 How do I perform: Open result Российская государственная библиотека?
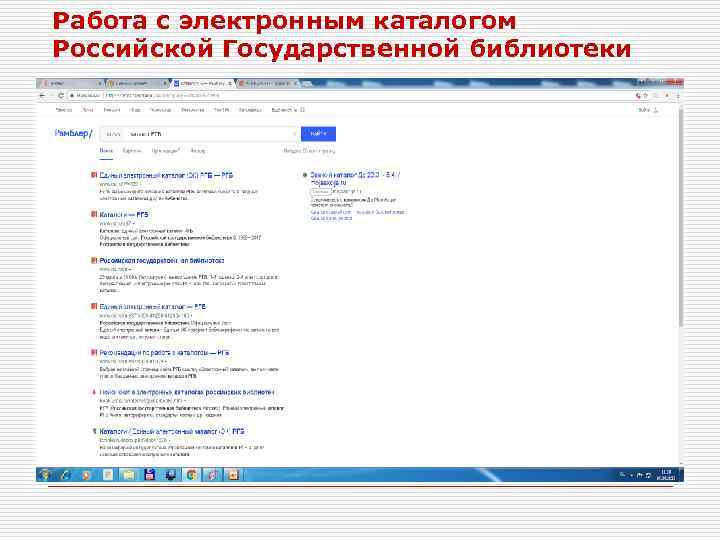coord(162,260)
